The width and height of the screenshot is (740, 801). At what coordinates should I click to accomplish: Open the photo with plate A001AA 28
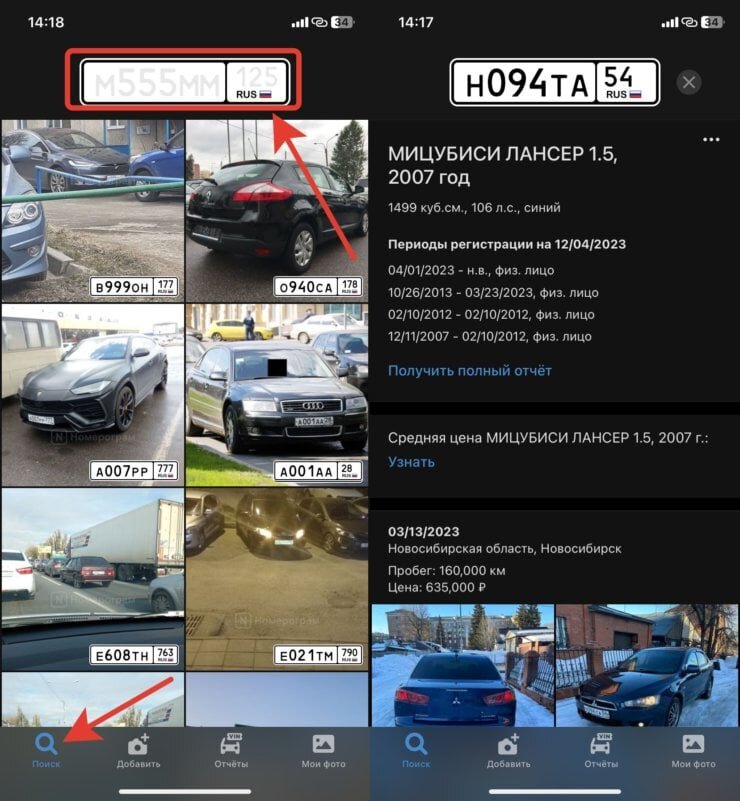pyautogui.click(x=277, y=395)
